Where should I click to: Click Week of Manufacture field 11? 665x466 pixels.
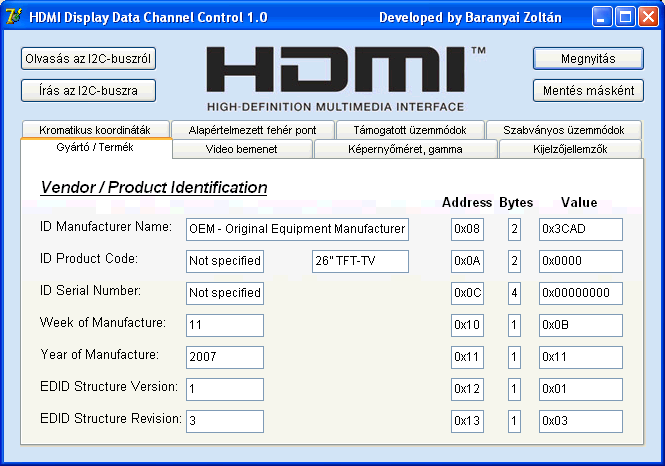225,325
